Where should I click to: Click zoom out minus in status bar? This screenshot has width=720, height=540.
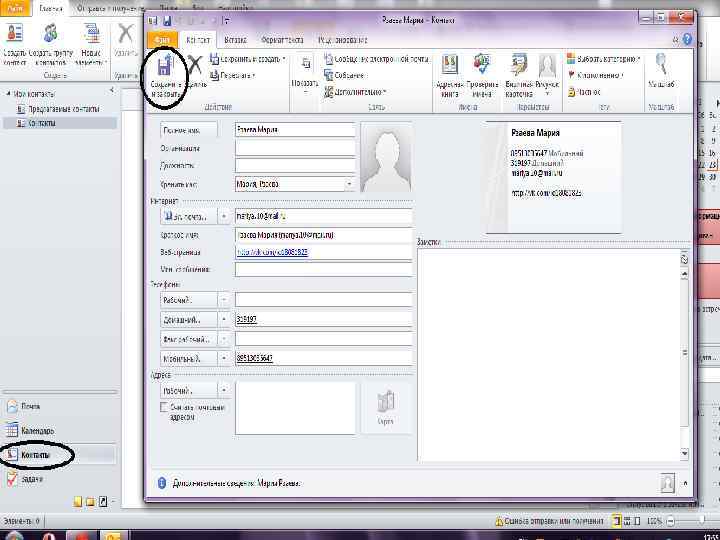click(x=671, y=521)
